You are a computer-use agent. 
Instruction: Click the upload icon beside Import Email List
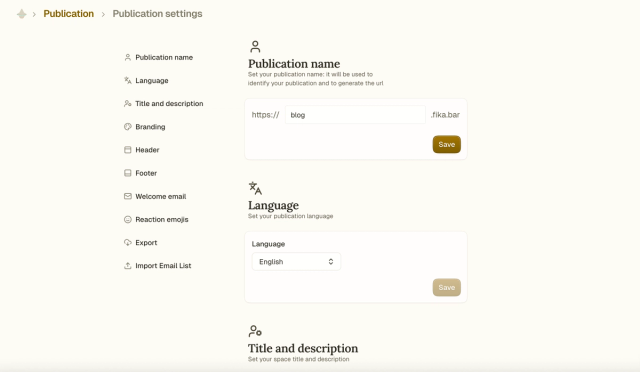(128, 266)
